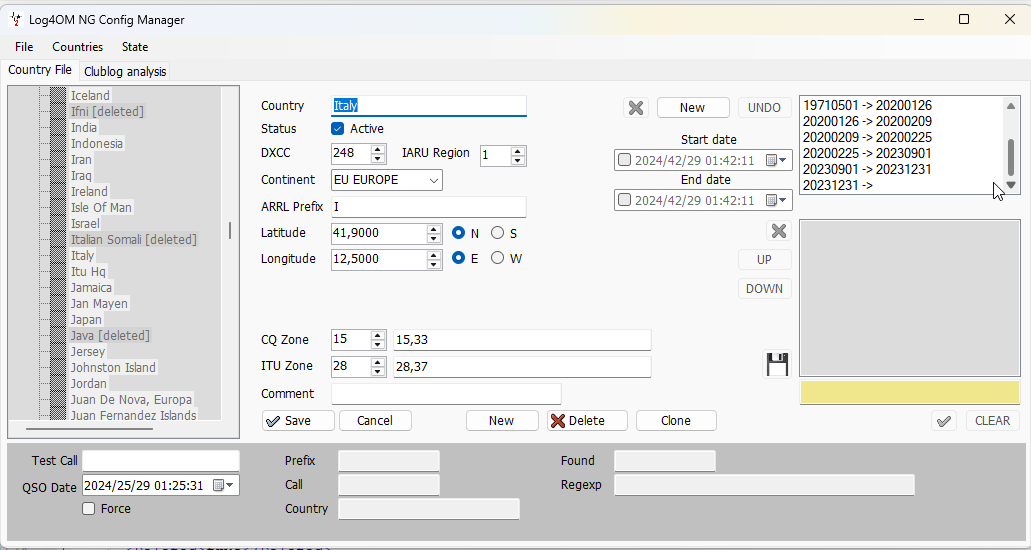Click the red square beside Italian Somali [deleted]

pyautogui.click(x=59, y=239)
